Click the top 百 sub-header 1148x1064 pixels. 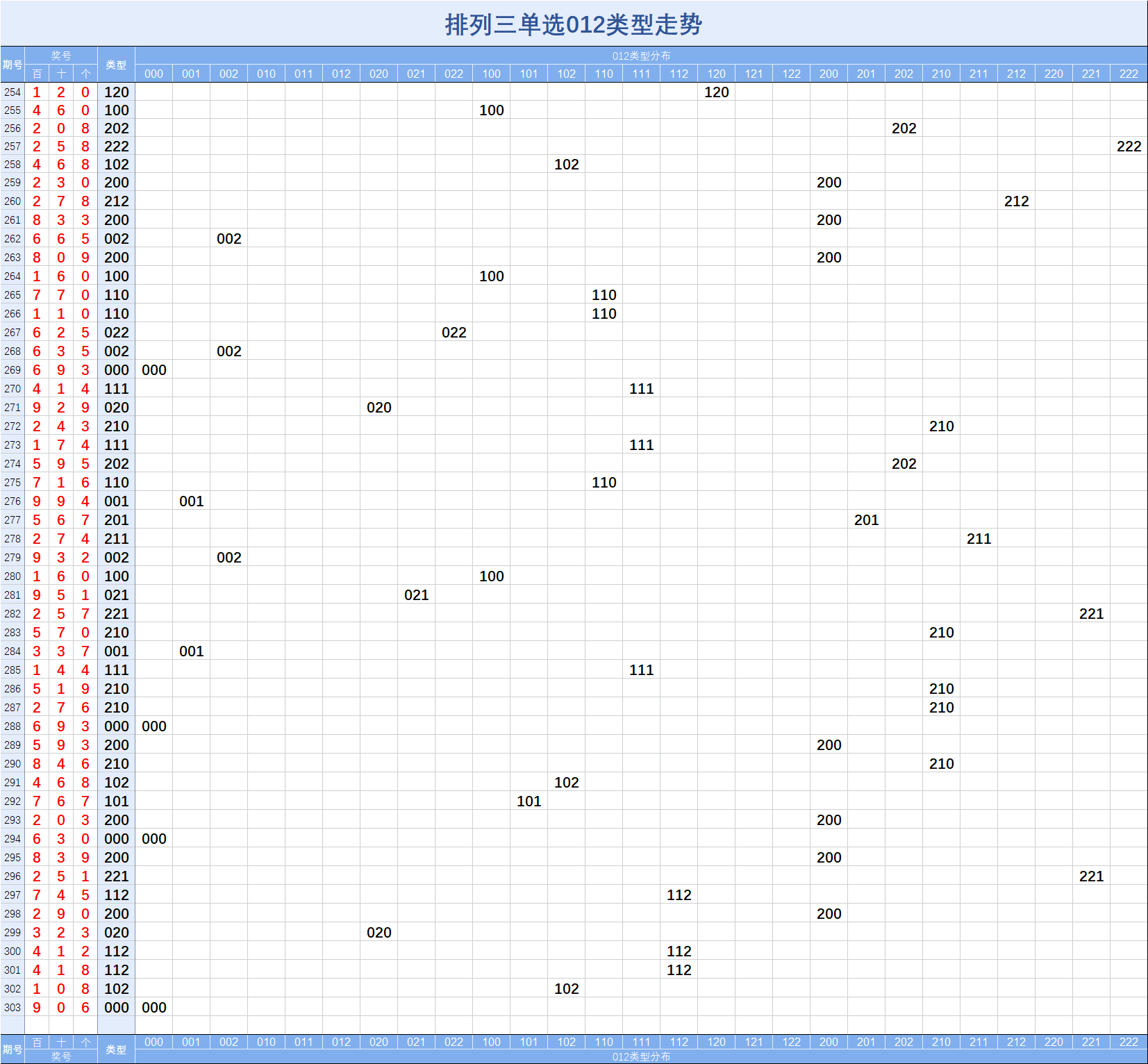[37, 74]
